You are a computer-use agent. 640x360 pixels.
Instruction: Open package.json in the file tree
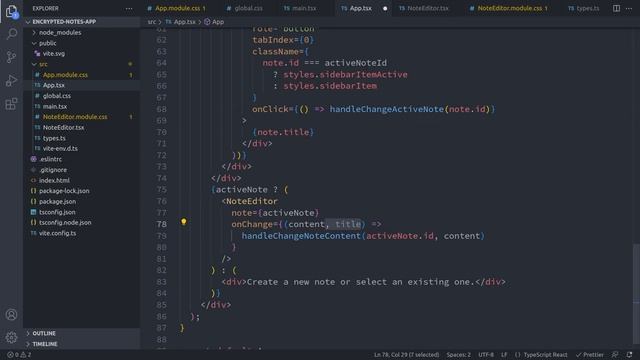tap(82, 201)
